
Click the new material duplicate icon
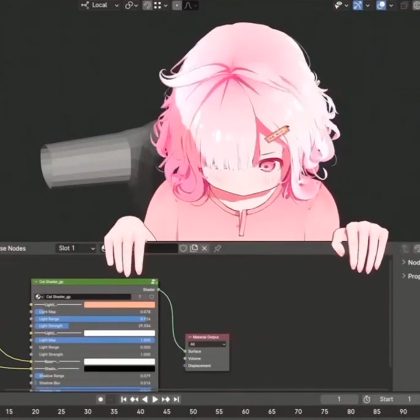point(194,248)
